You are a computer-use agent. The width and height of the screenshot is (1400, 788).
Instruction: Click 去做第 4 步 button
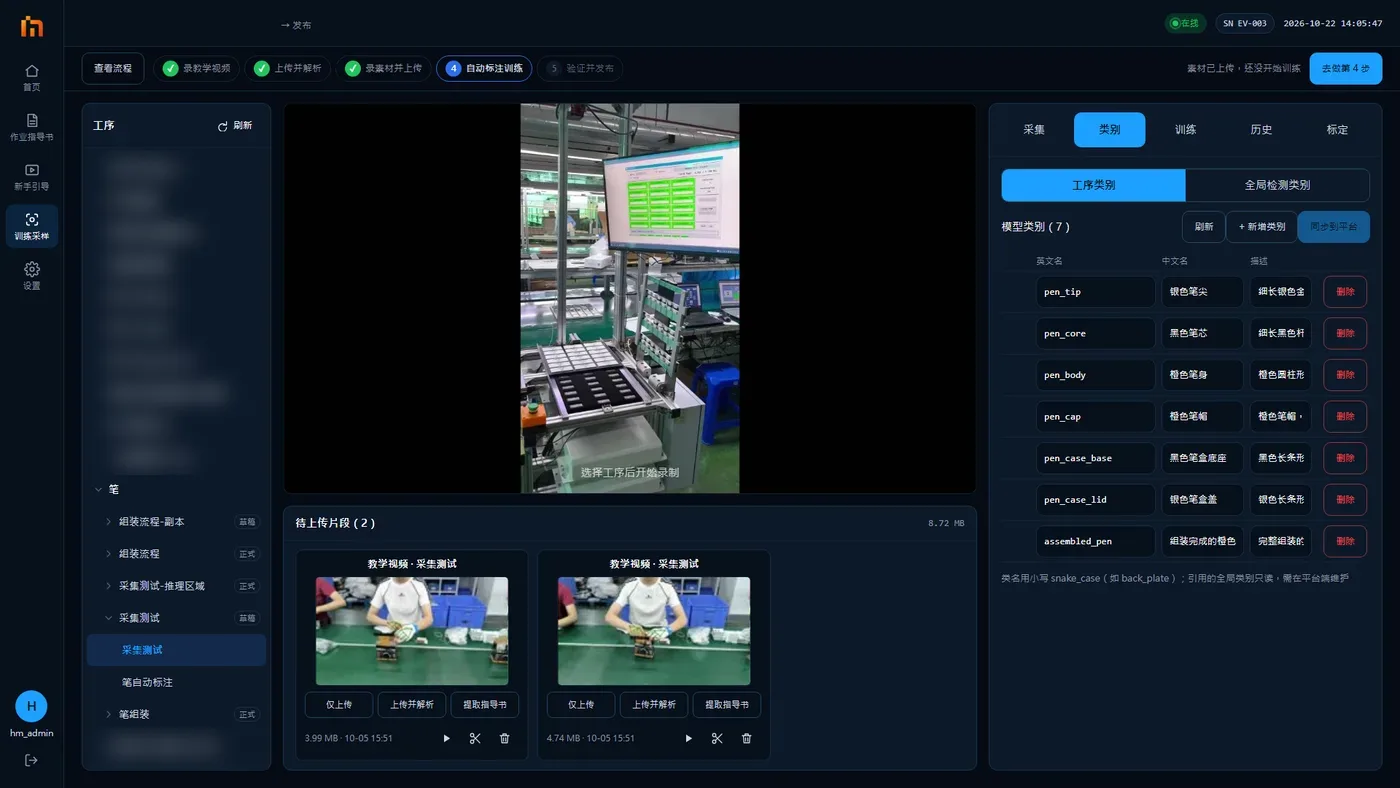click(1346, 68)
